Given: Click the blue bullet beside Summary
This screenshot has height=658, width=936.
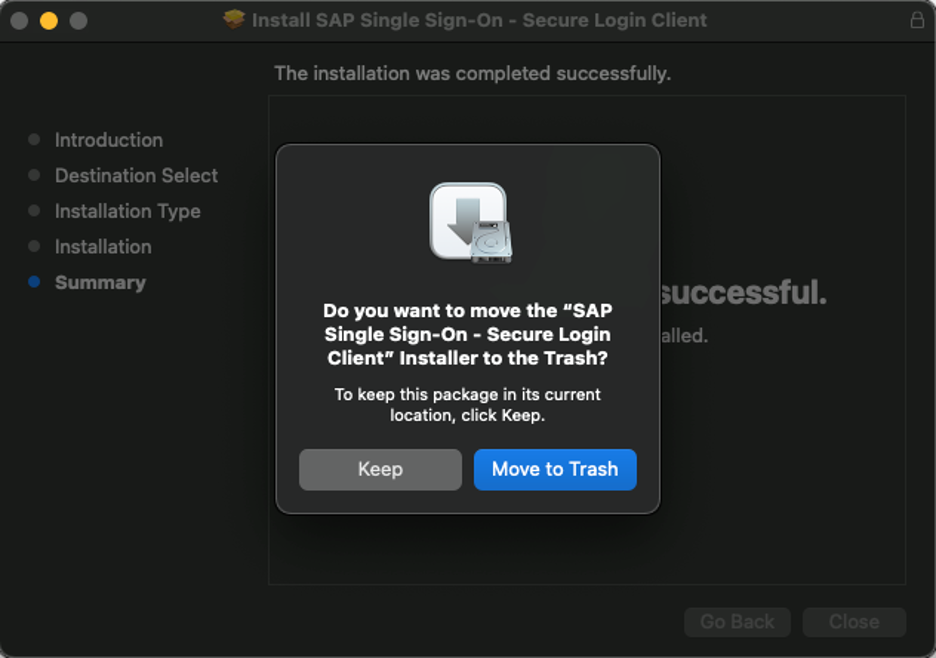Looking at the screenshot, I should click(x=34, y=281).
